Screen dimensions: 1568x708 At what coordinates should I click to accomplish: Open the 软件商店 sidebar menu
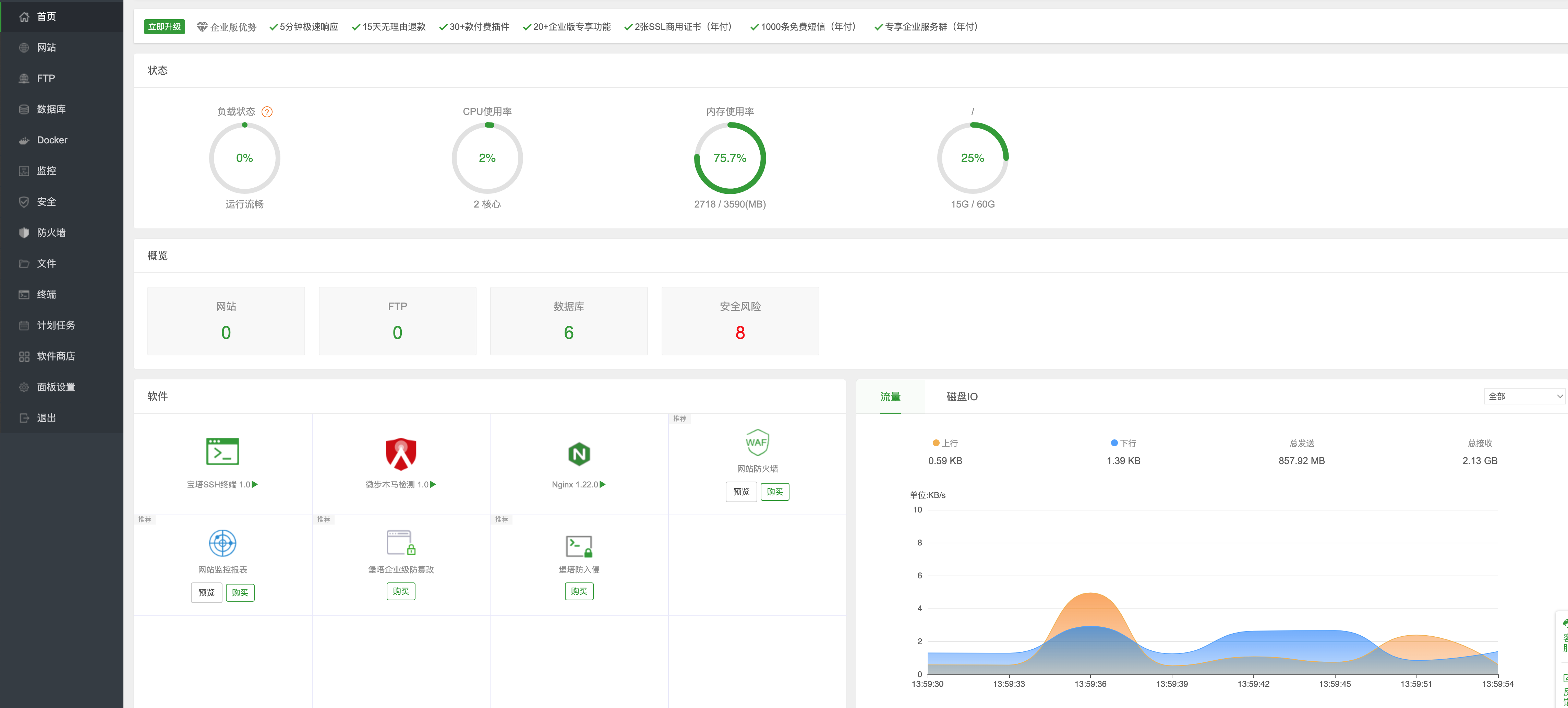click(x=56, y=356)
